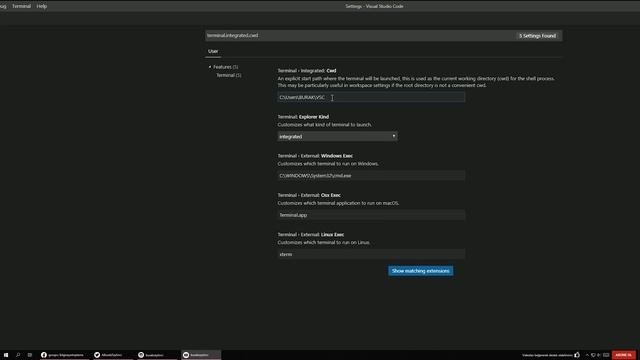Open the Explorer Kind dropdown
Image resolution: width=640 pixels, height=360 pixels.
tap(337, 136)
